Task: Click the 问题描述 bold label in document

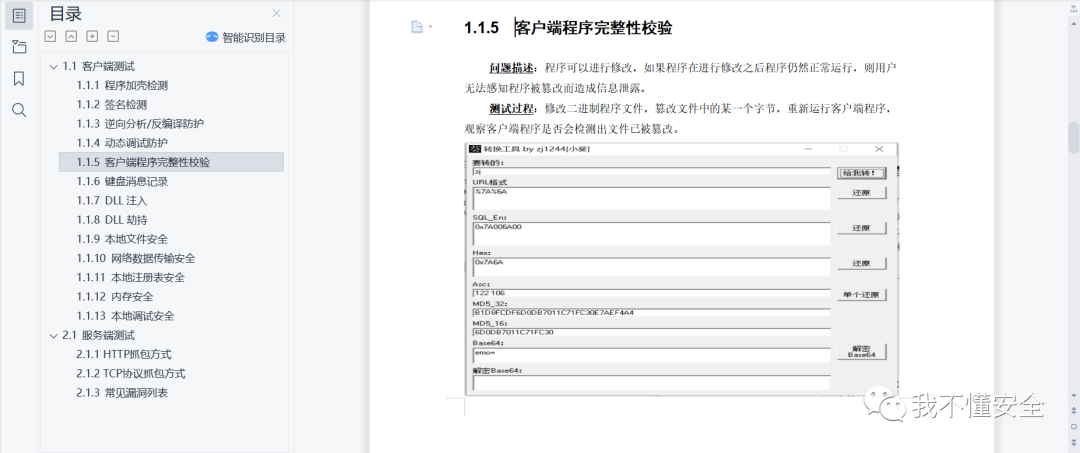Action: 511,68
